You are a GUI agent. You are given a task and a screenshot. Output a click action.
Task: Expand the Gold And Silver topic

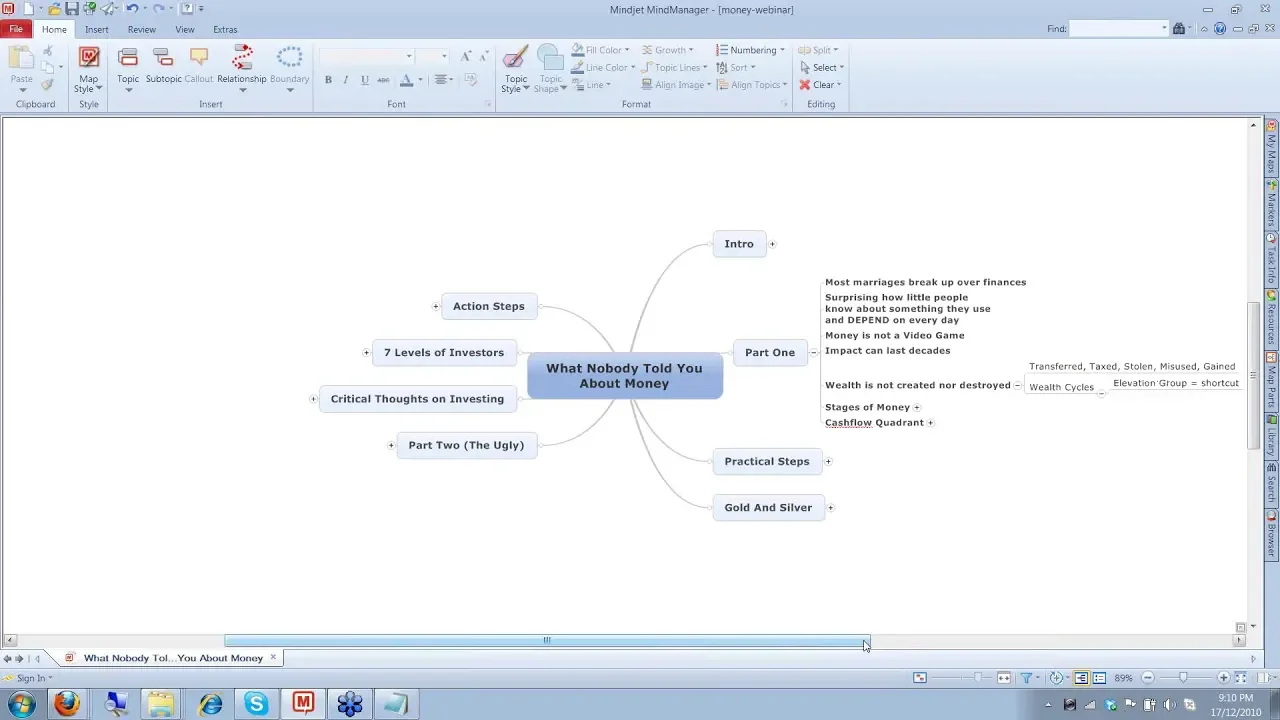coord(830,508)
